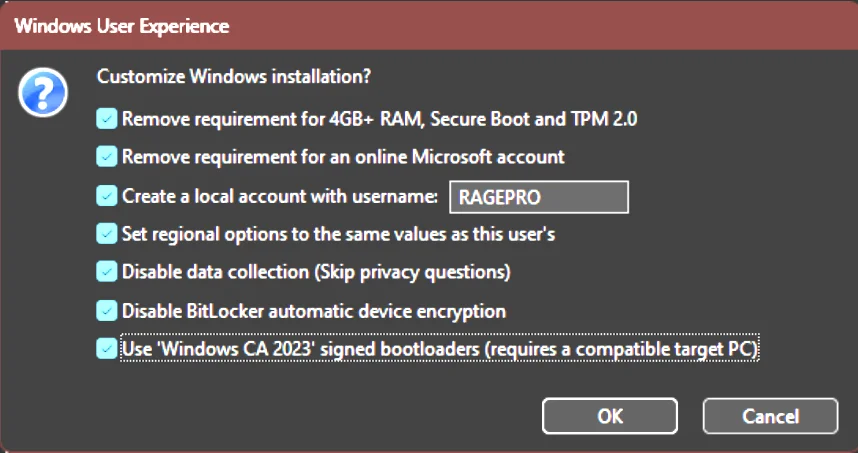Click the 'Secure Boot and TPM 2.0' label text
This screenshot has width=858, height=453.
[x=534, y=119]
